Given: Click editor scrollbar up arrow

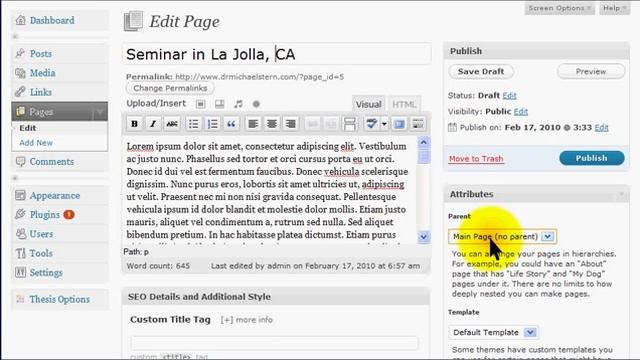Looking at the screenshot, I should [x=424, y=142].
